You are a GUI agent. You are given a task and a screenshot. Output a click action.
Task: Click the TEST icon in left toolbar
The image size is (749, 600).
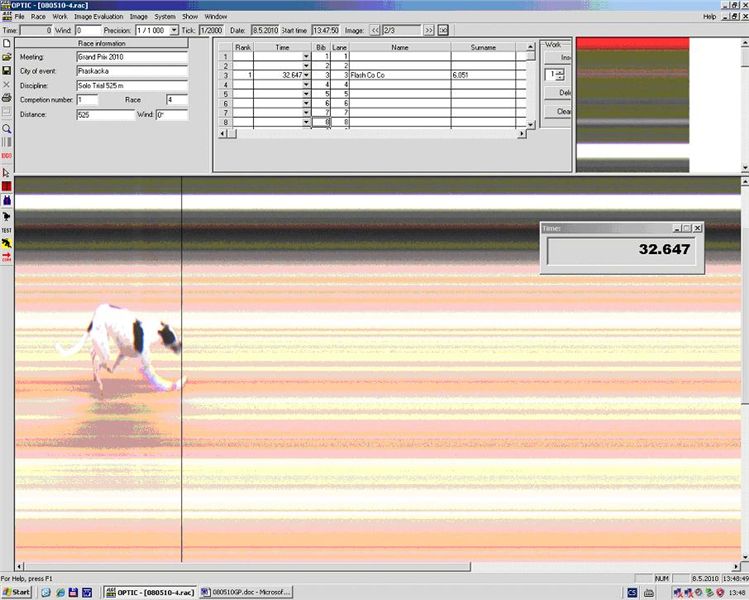7,230
